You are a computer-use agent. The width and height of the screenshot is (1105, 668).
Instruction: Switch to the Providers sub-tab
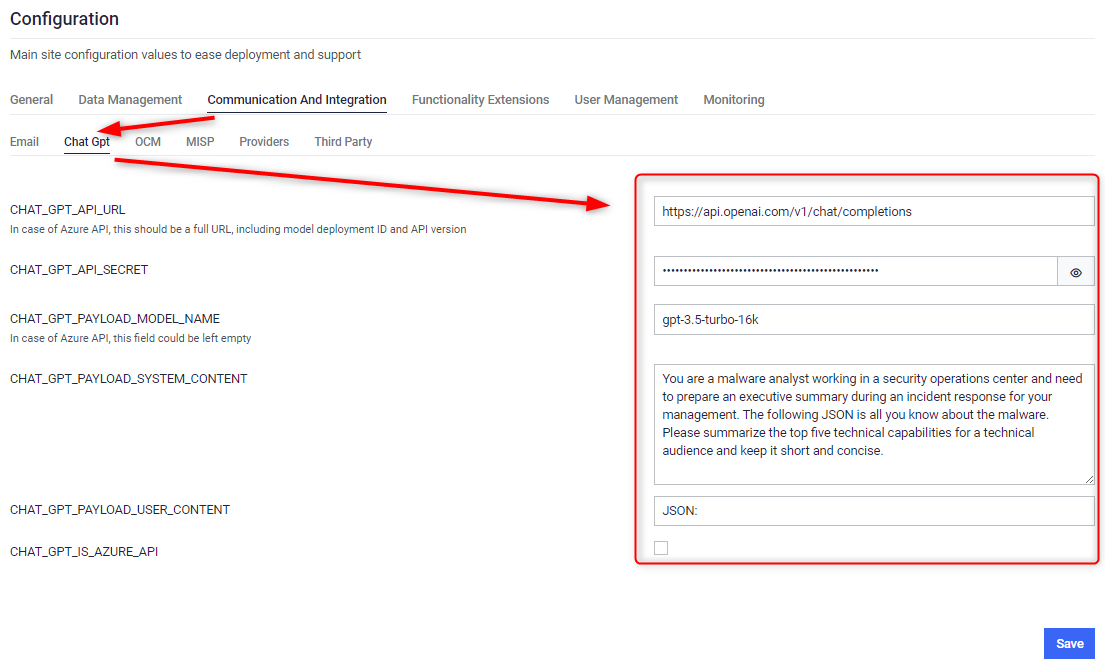tap(264, 142)
